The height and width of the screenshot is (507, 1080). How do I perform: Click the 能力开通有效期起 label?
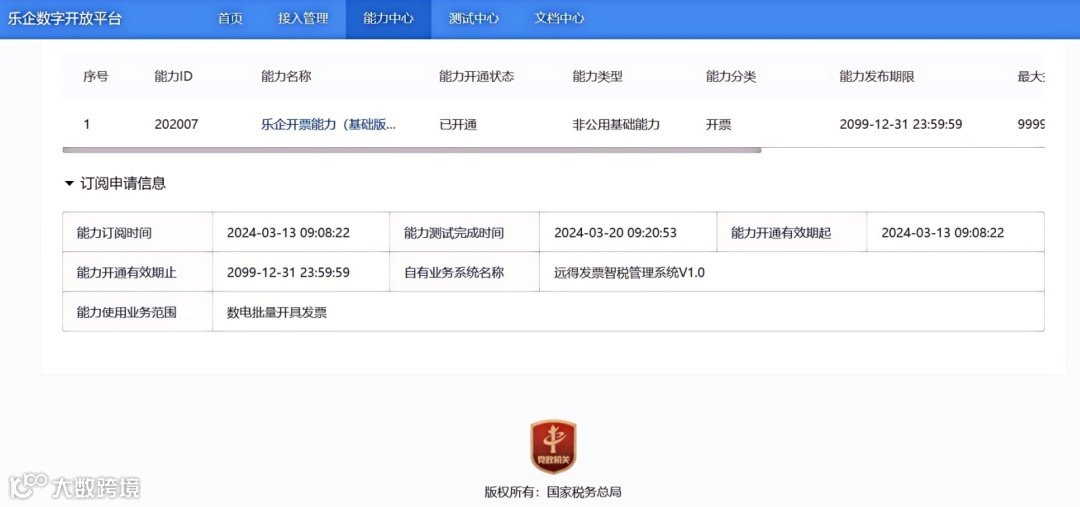pyautogui.click(x=781, y=233)
